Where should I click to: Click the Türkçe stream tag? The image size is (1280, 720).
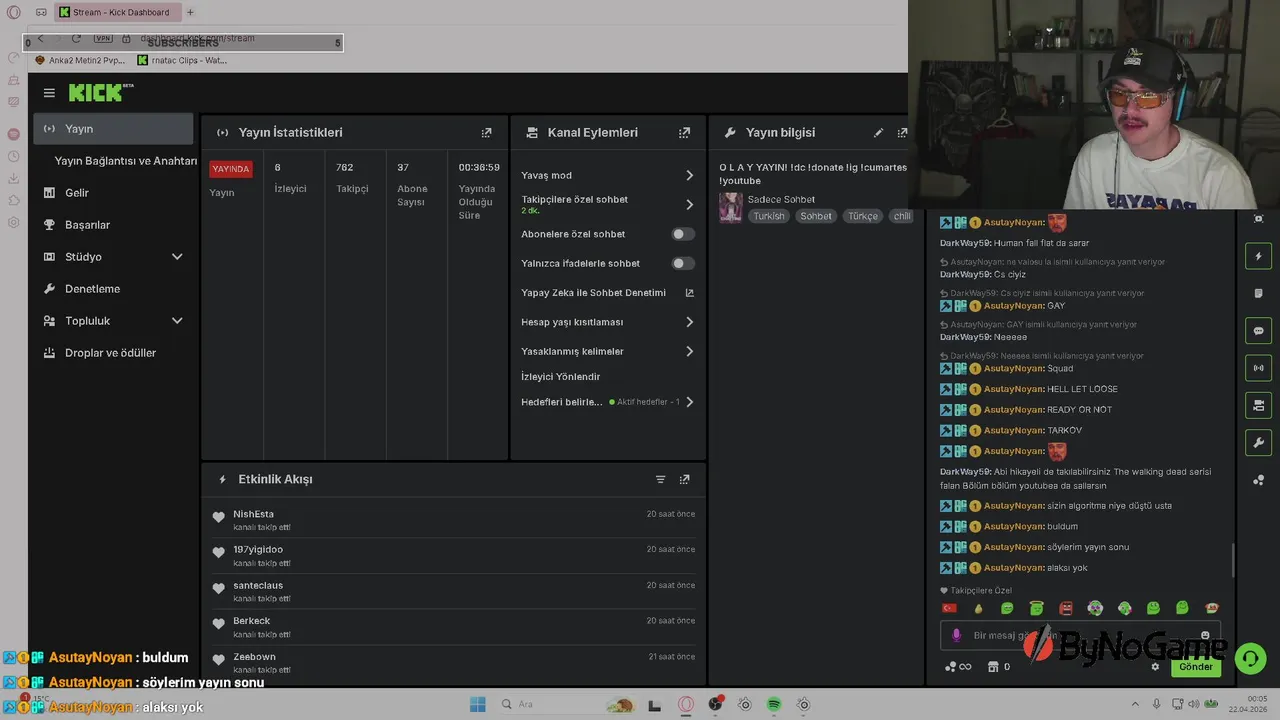coord(863,216)
